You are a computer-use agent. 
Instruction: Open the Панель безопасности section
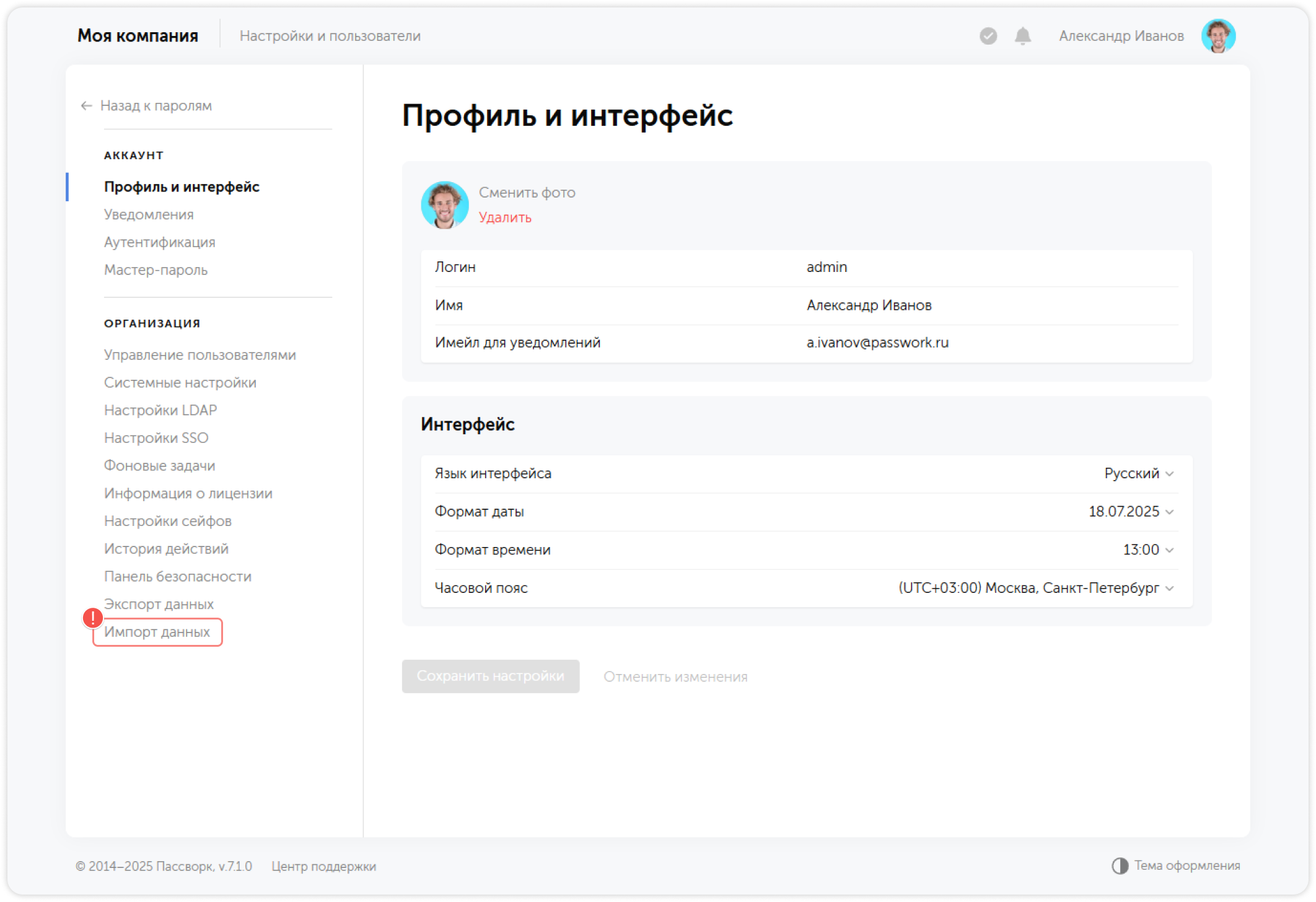(x=178, y=576)
